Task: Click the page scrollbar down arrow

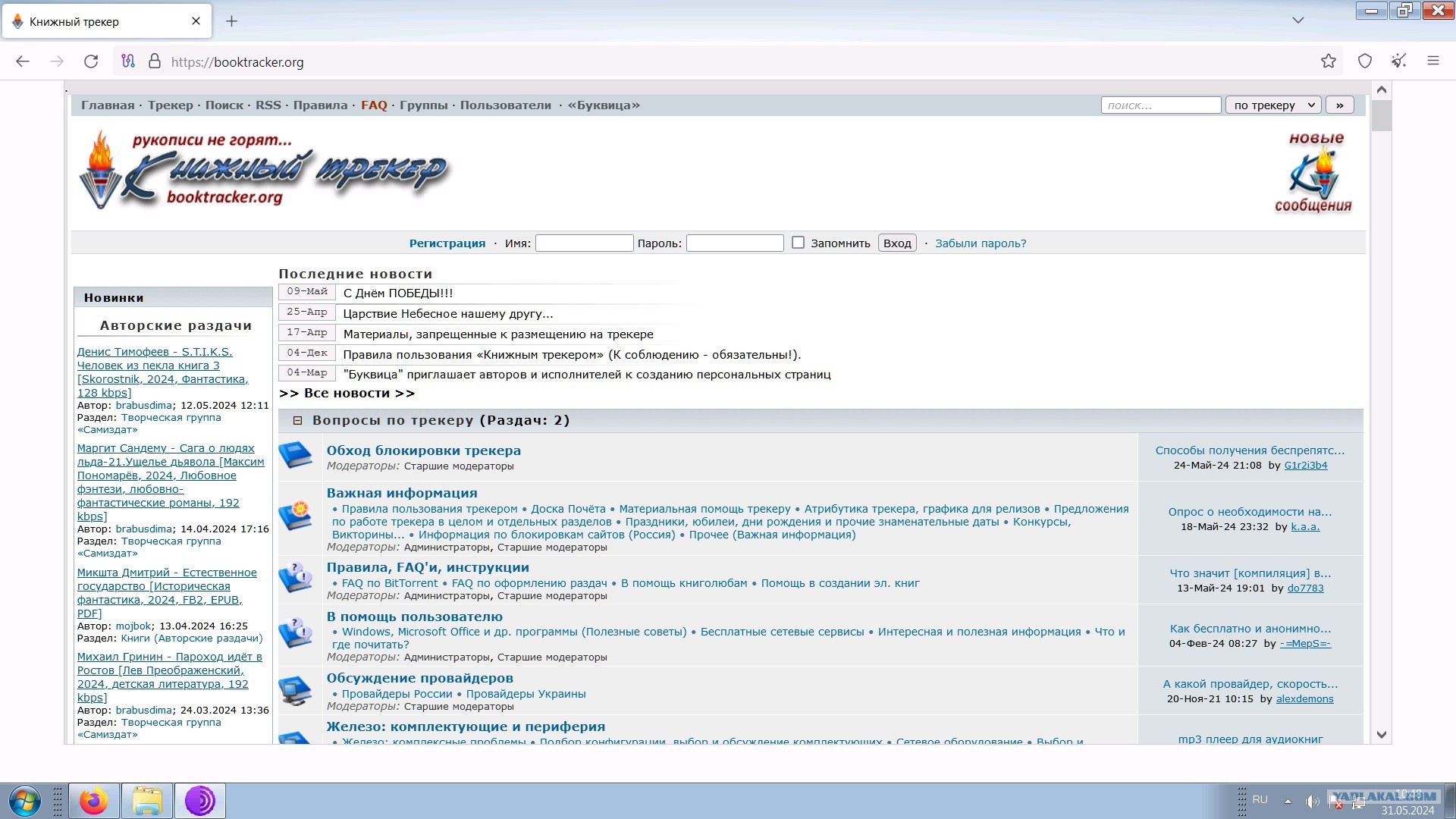Action: coord(1382,734)
